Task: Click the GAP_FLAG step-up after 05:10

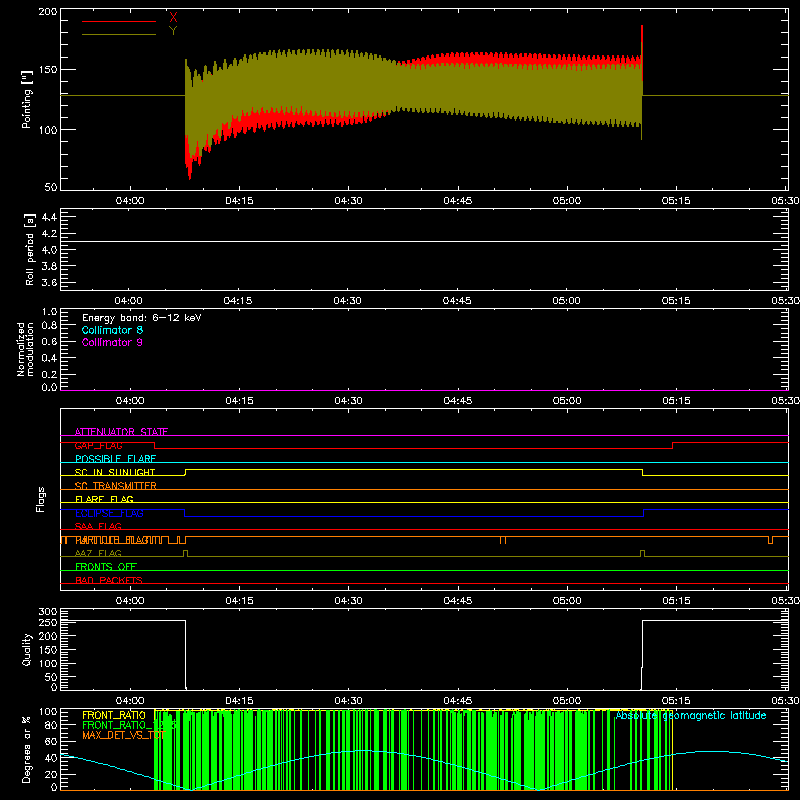Action: pyautogui.click(x=672, y=445)
